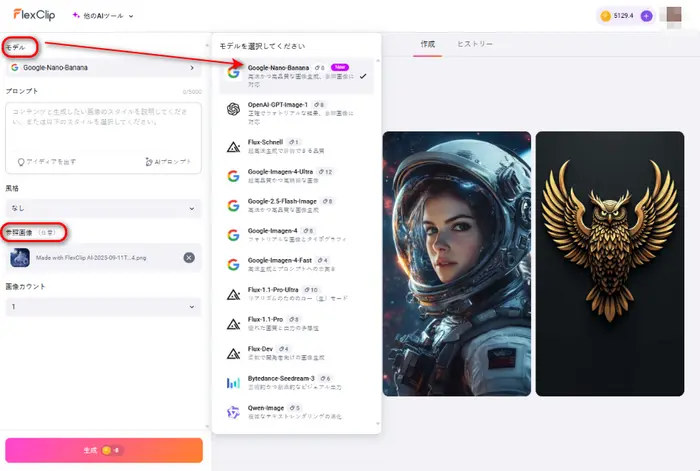The height and width of the screenshot is (471, 700).
Task: Click the Flux-1.1-Pro logo icon
Action: pos(233,324)
